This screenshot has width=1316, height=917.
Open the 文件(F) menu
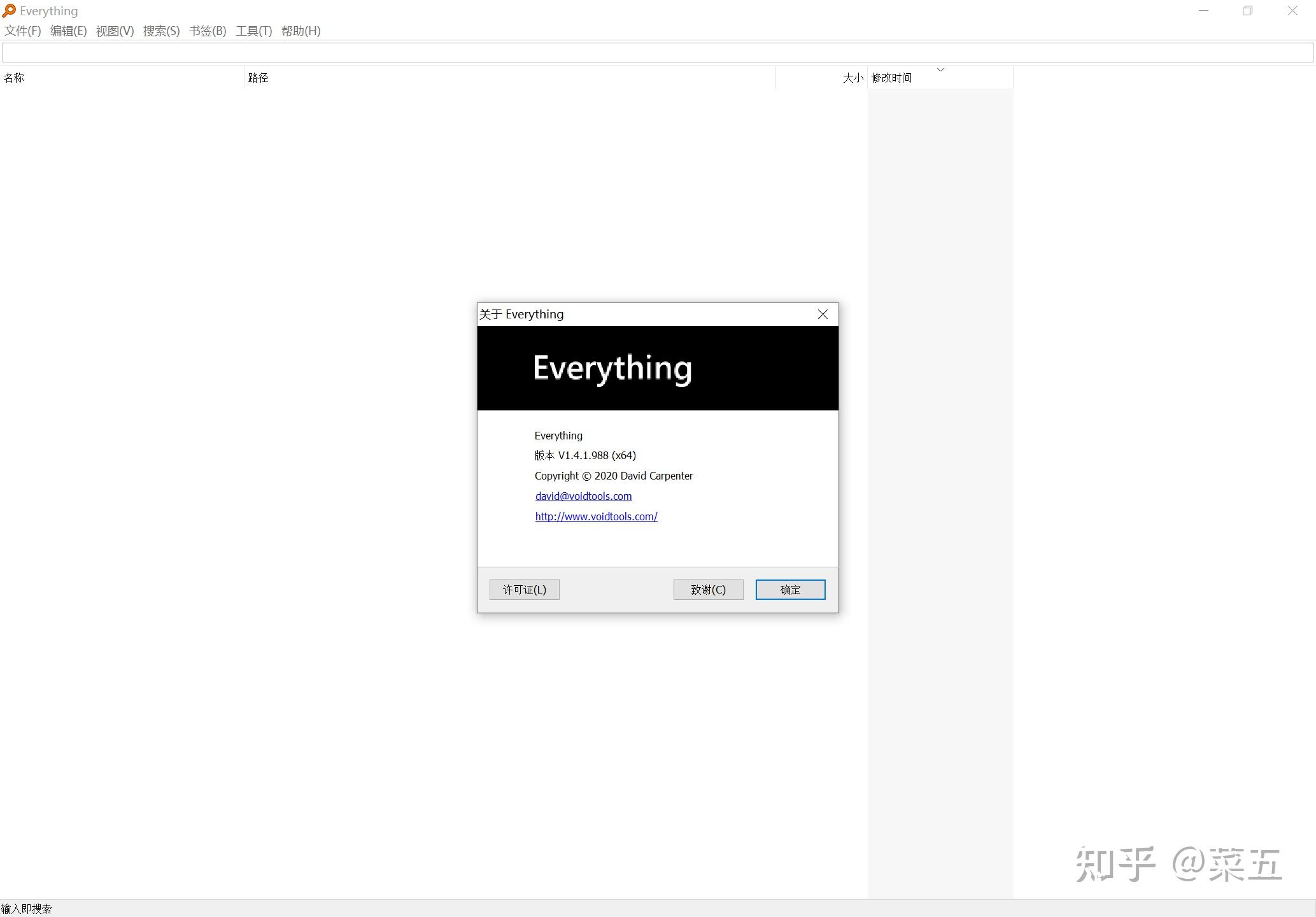(x=23, y=31)
